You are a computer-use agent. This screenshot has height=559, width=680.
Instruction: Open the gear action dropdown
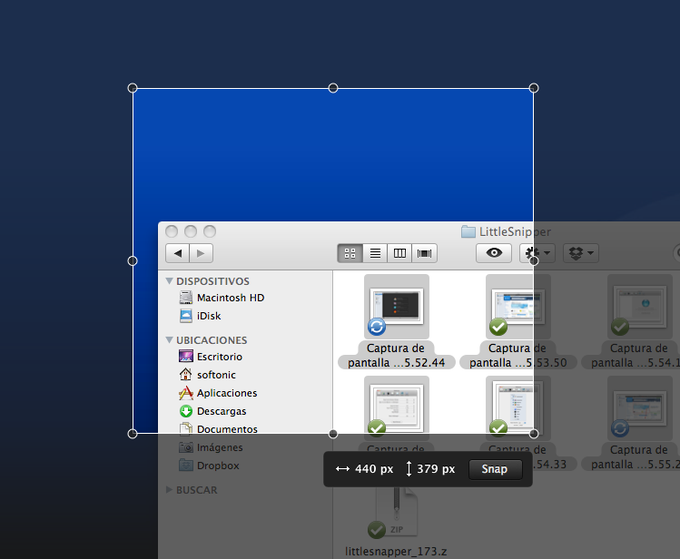[537, 253]
